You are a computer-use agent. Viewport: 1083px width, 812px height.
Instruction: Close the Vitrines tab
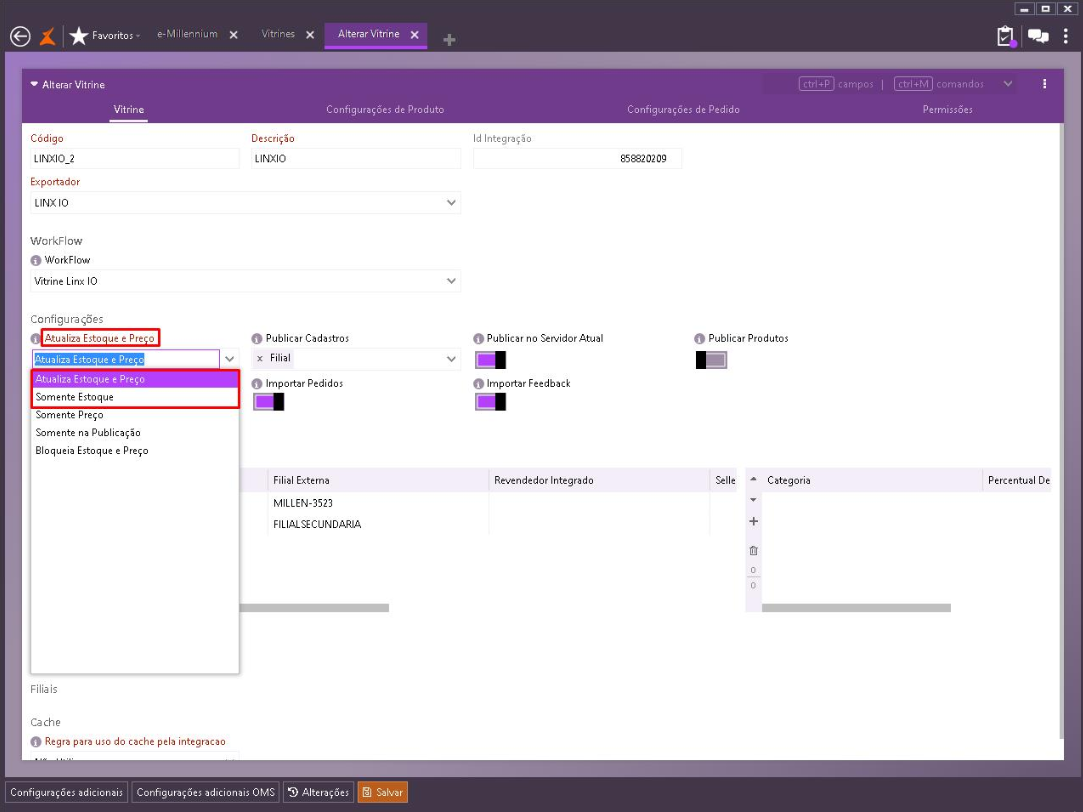(310, 35)
